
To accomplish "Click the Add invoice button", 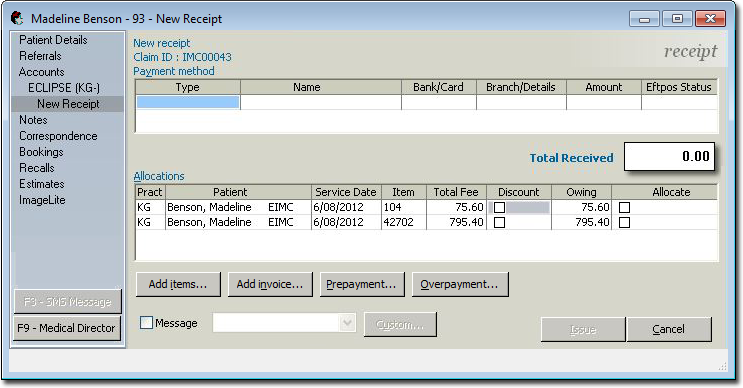I will [x=270, y=284].
